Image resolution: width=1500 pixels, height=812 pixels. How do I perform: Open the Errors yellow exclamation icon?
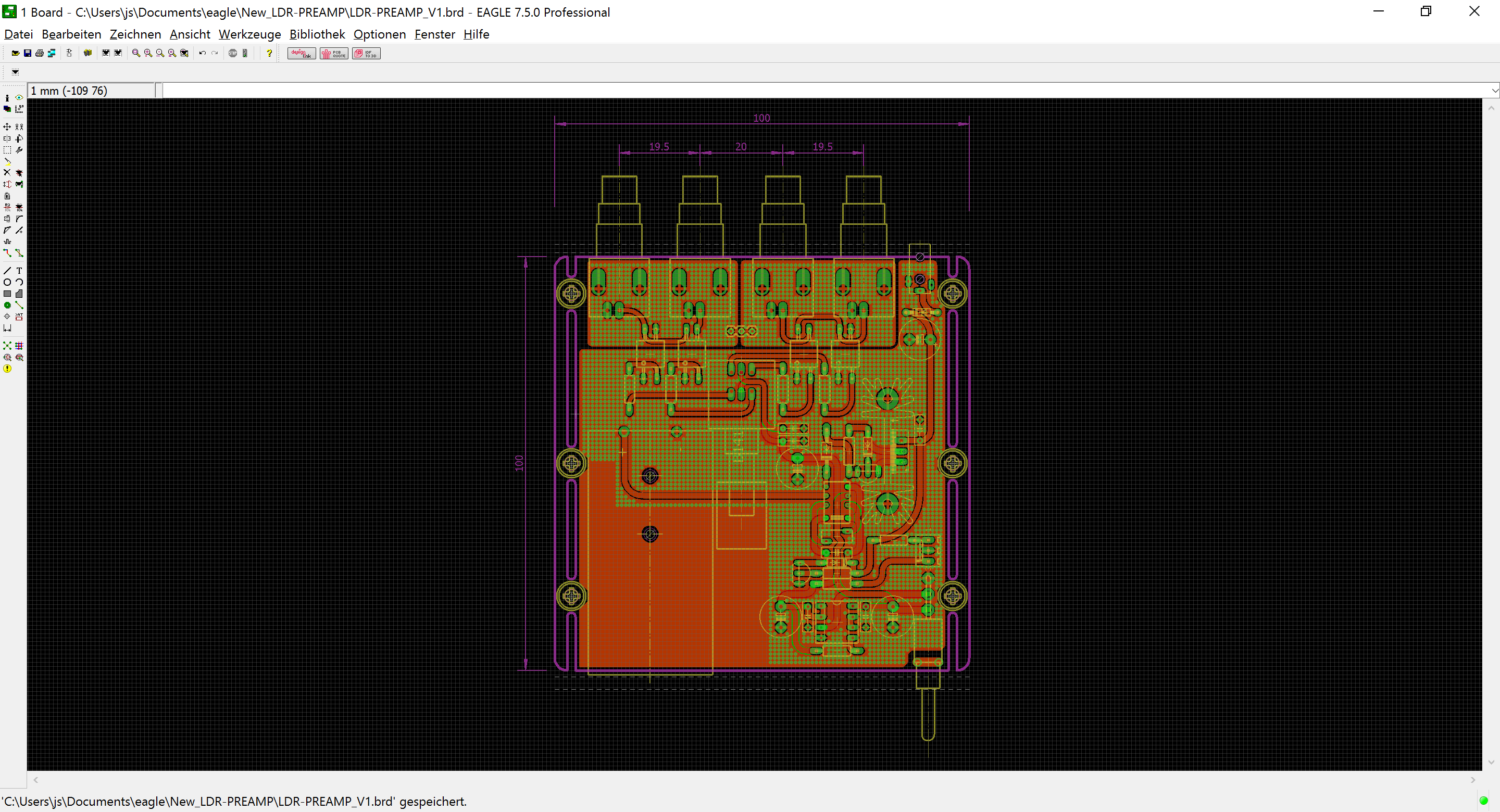pos(7,369)
